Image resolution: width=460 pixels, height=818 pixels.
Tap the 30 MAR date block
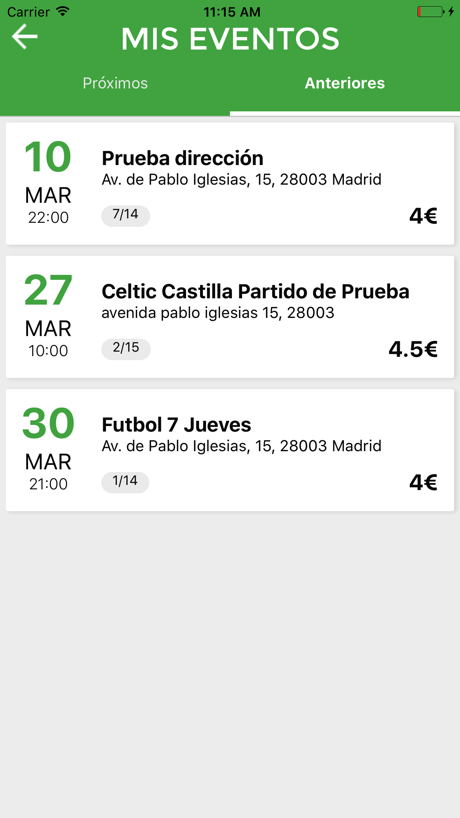(48, 449)
